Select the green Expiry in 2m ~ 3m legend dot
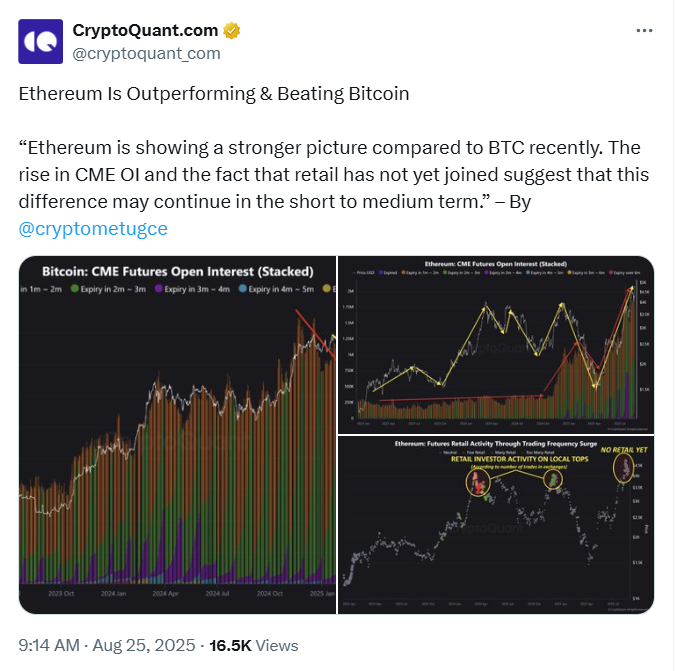The image size is (675, 671). (x=74, y=289)
